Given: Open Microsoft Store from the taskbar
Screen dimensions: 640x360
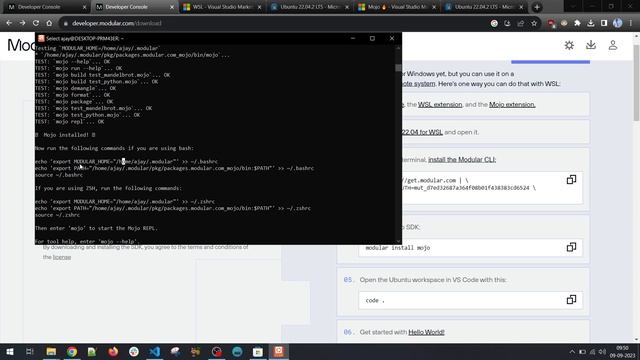Looking at the screenshot, I should (x=258, y=351).
